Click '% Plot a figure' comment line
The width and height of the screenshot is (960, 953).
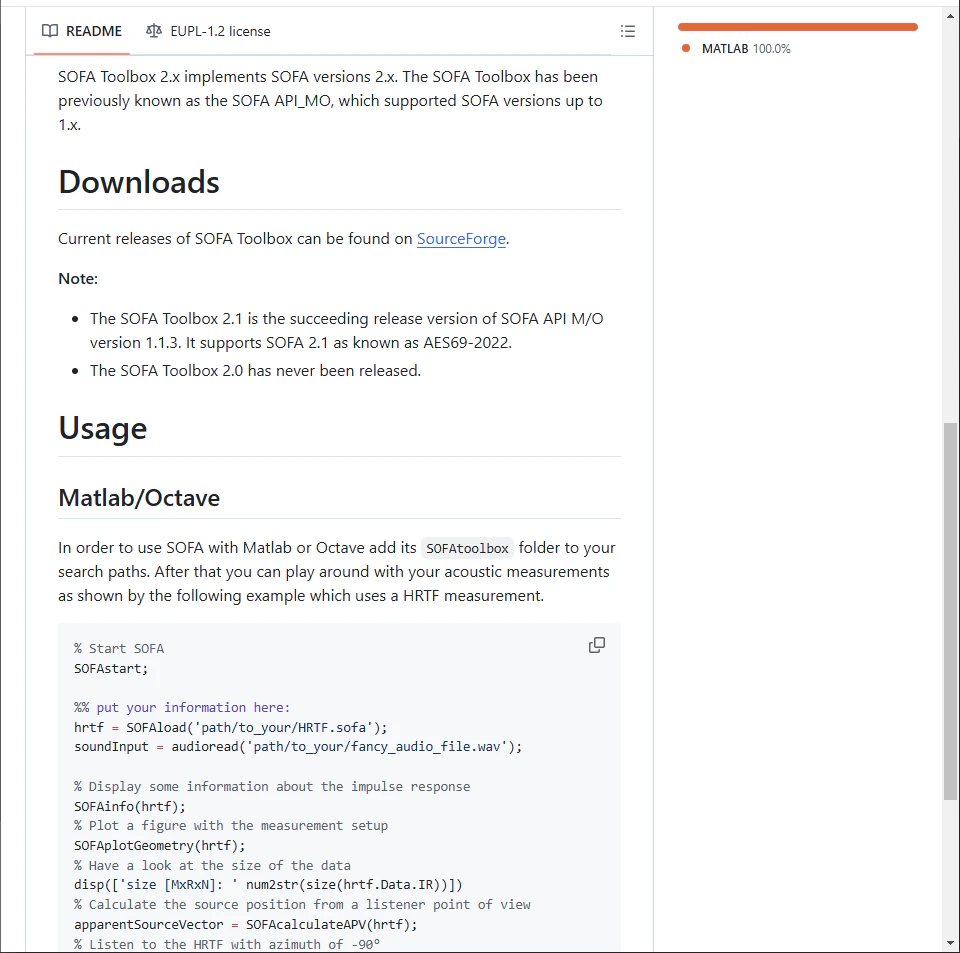pos(231,826)
